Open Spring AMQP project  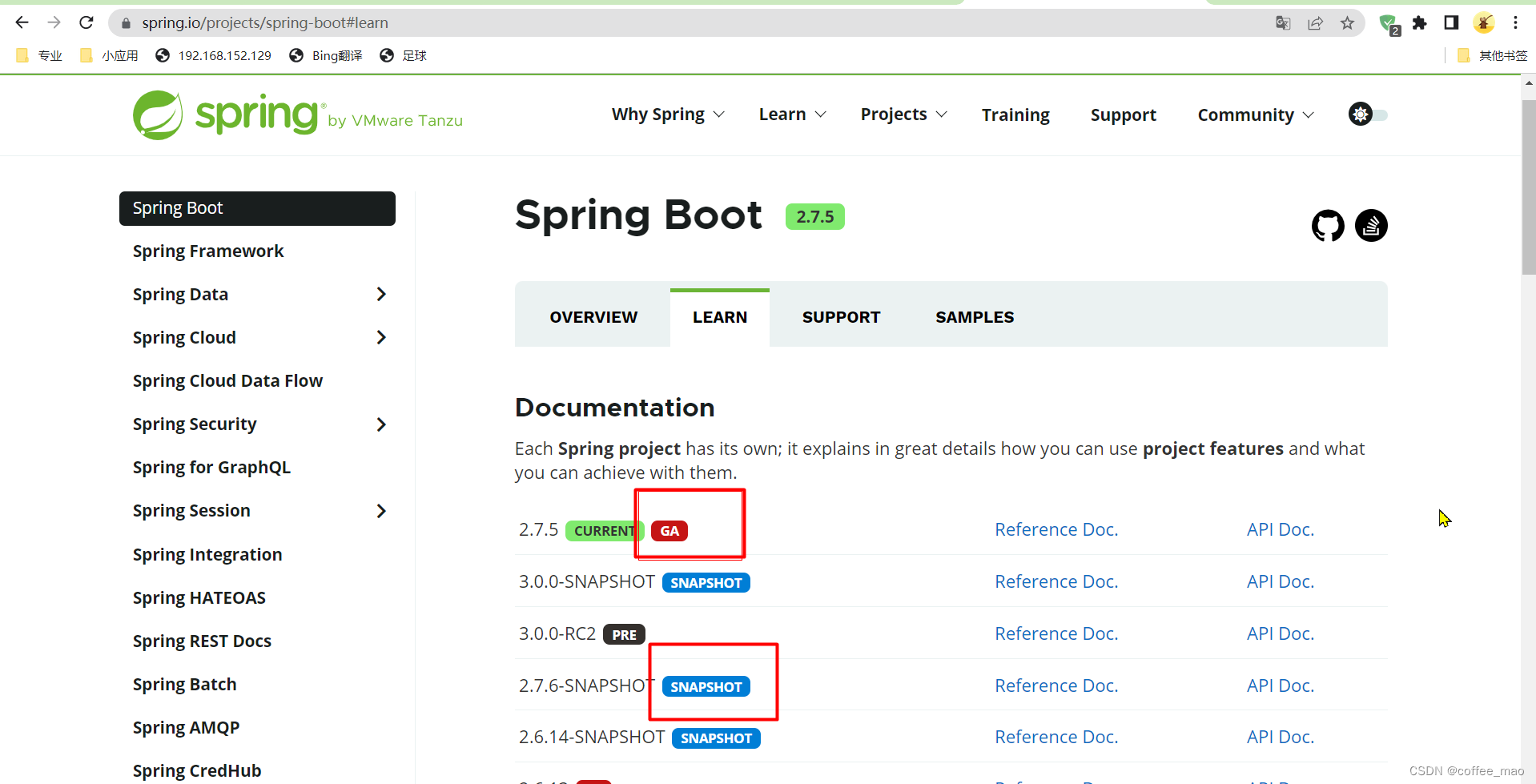coord(186,727)
